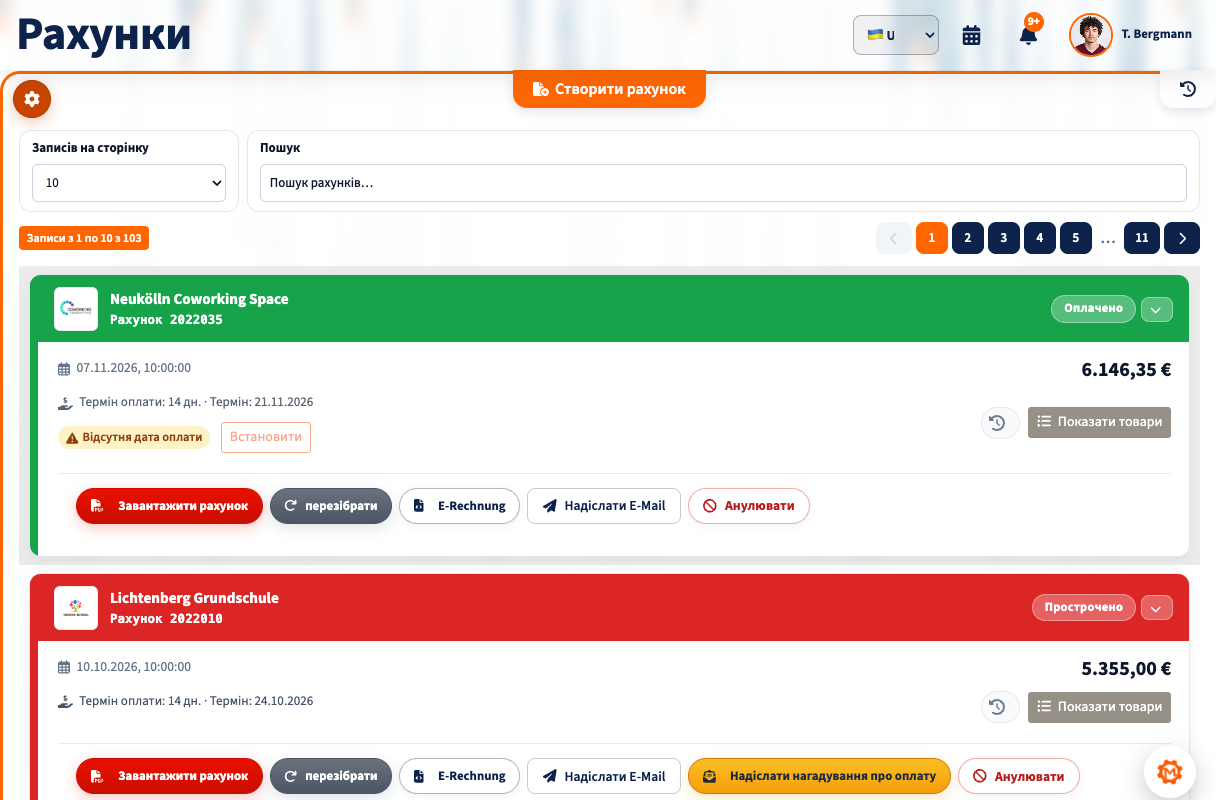Click Прострочено status badge
The height and width of the screenshot is (800, 1216).
[x=1084, y=607]
